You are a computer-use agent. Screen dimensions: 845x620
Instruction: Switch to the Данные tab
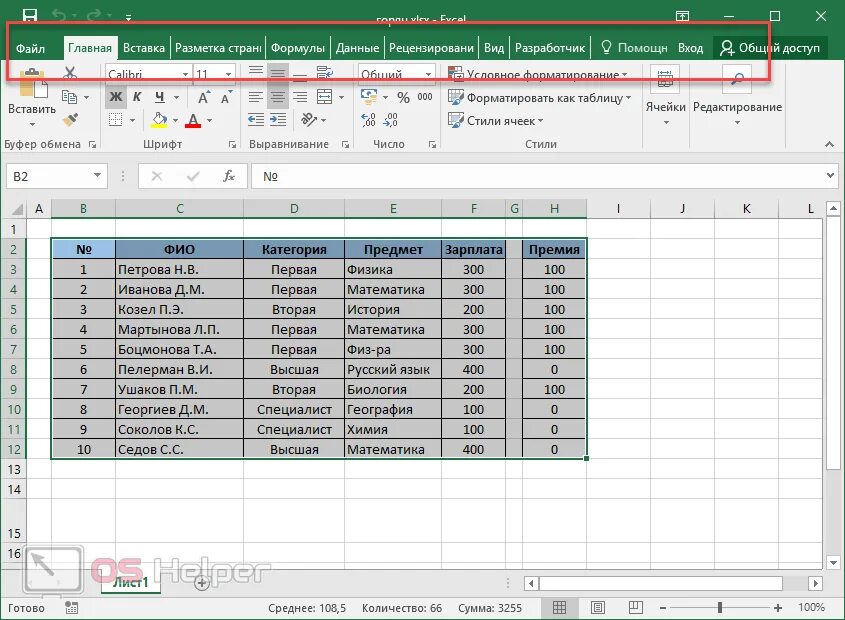(357, 48)
